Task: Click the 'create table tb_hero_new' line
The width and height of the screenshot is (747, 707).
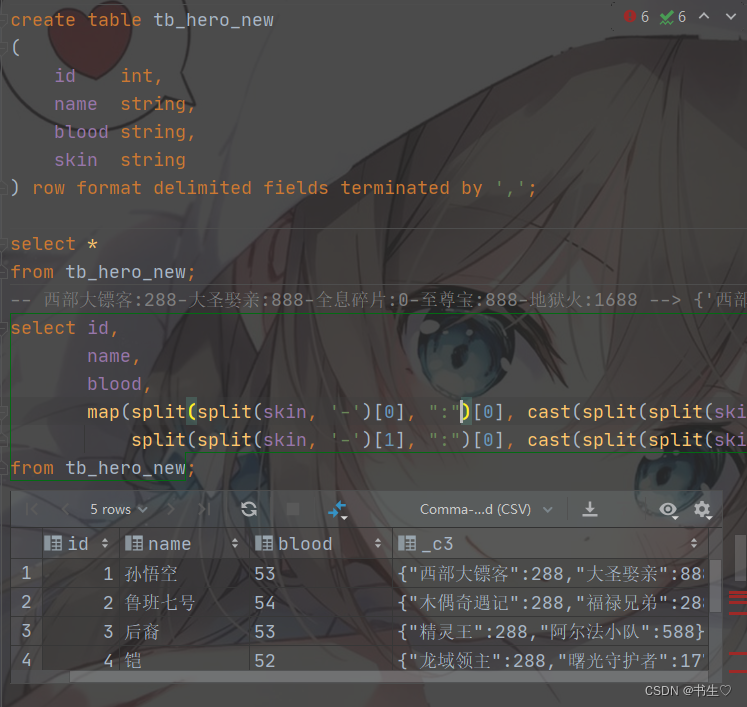Action: [142, 20]
